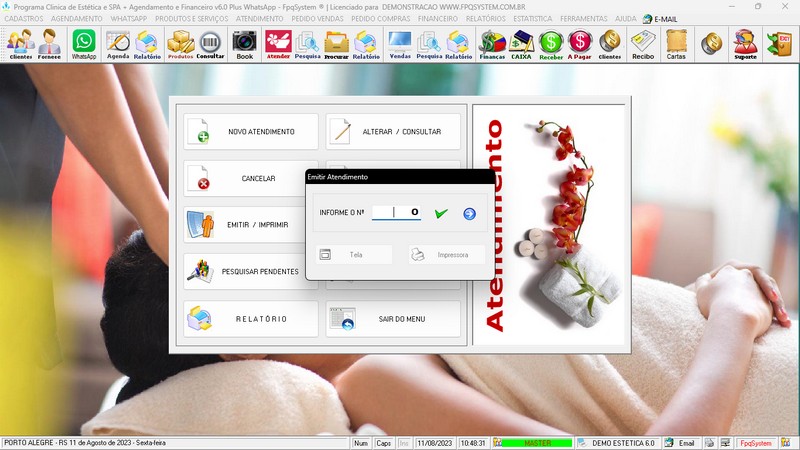The image size is (800, 450).
Task: Open the PRODUTOS E SERVIÇOS menu
Action: [192, 18]
